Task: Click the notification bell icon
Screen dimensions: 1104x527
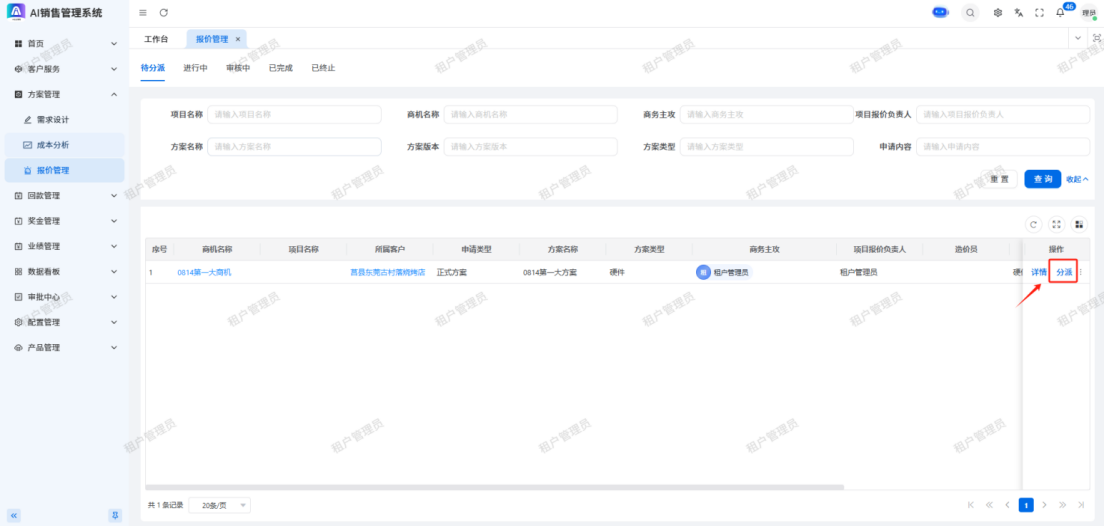Action: point(1060,13)
